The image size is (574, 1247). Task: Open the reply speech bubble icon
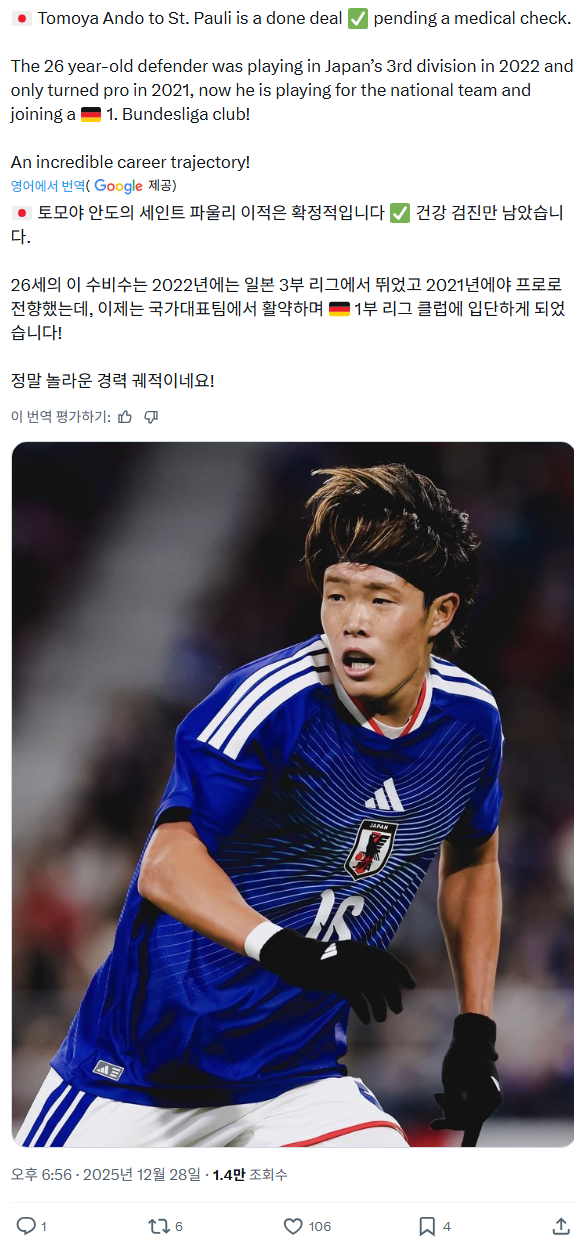coord(26,1225)
